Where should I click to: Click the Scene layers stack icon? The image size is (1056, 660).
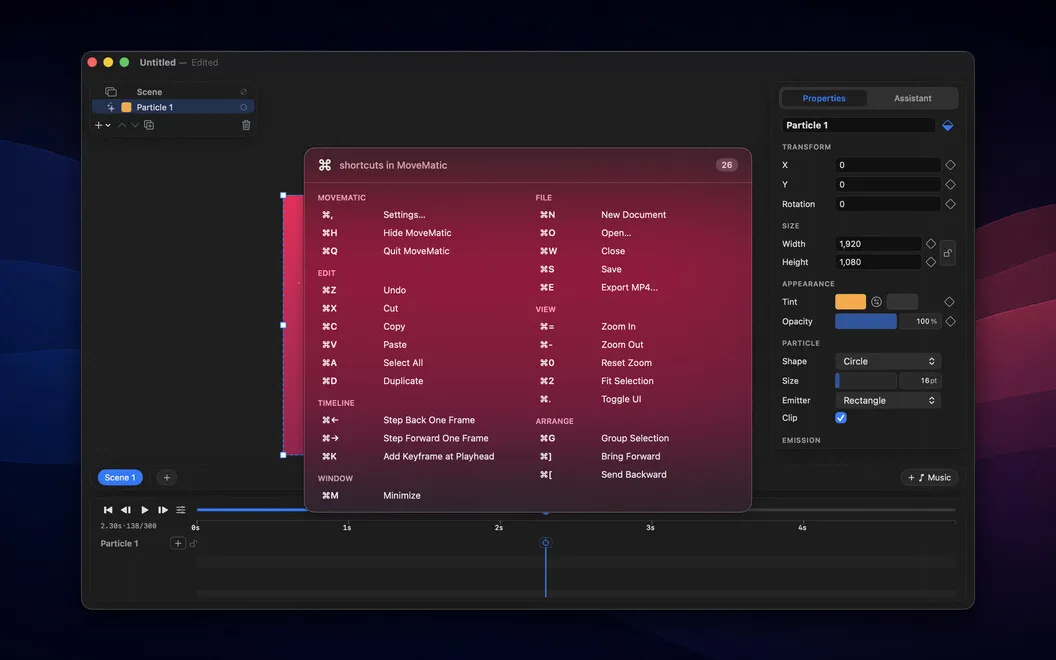tap(110, 92)
